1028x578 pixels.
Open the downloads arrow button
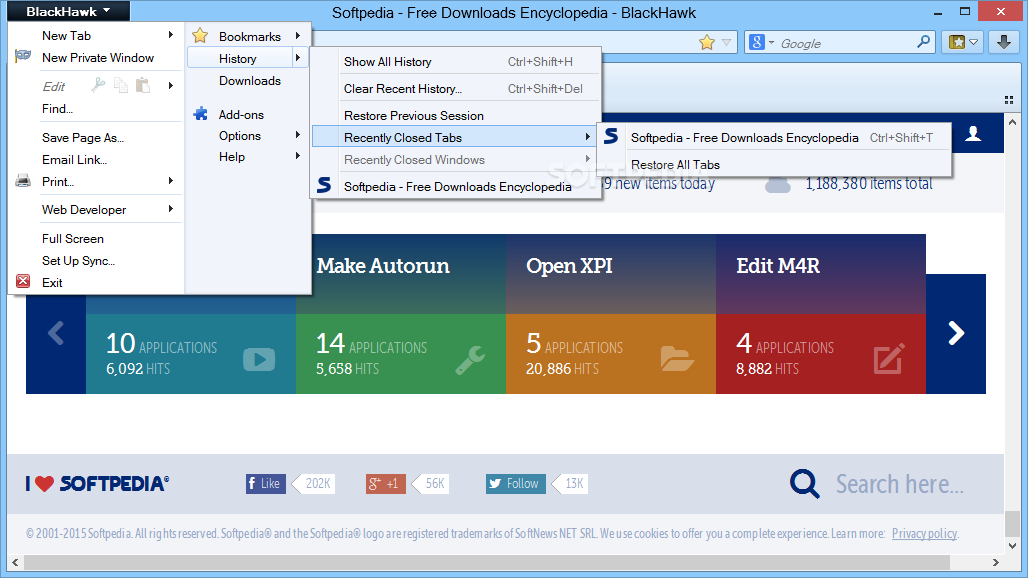pyautogui.click(x=1004, y=43)
